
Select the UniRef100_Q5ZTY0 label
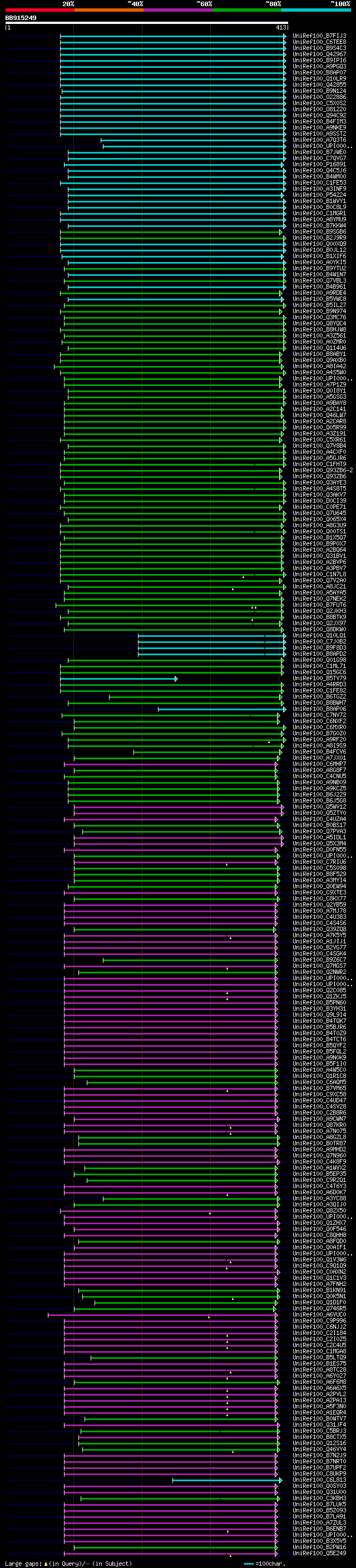click(x=319, y=813)
